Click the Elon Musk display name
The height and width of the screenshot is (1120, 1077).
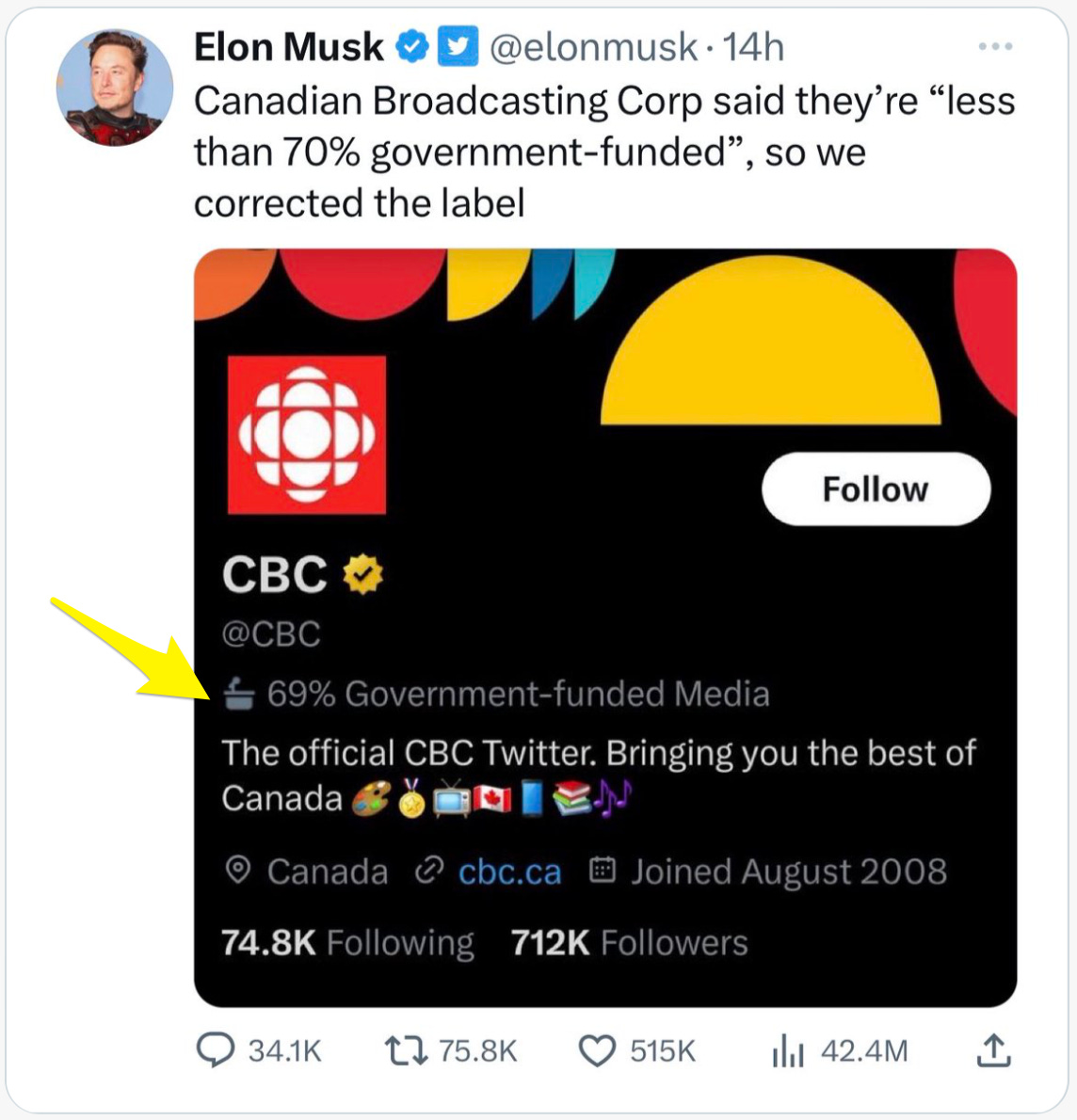tap(288, 47)
